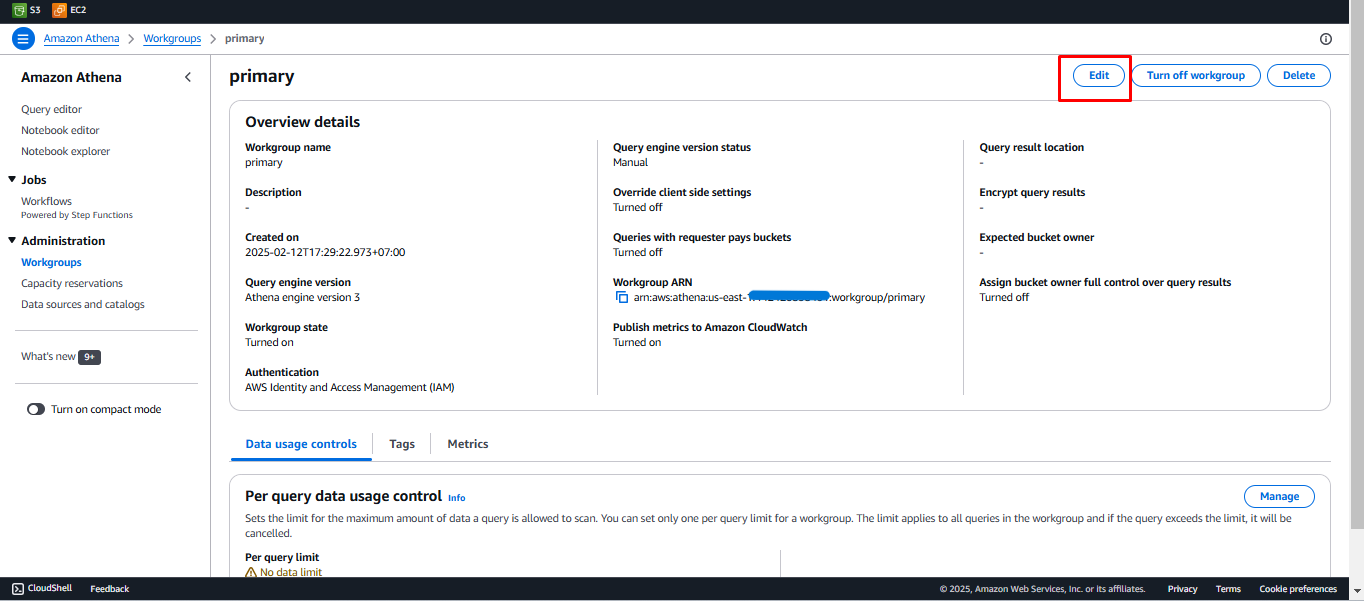Collapse the Jobs section in sidebar

point(12,180)
